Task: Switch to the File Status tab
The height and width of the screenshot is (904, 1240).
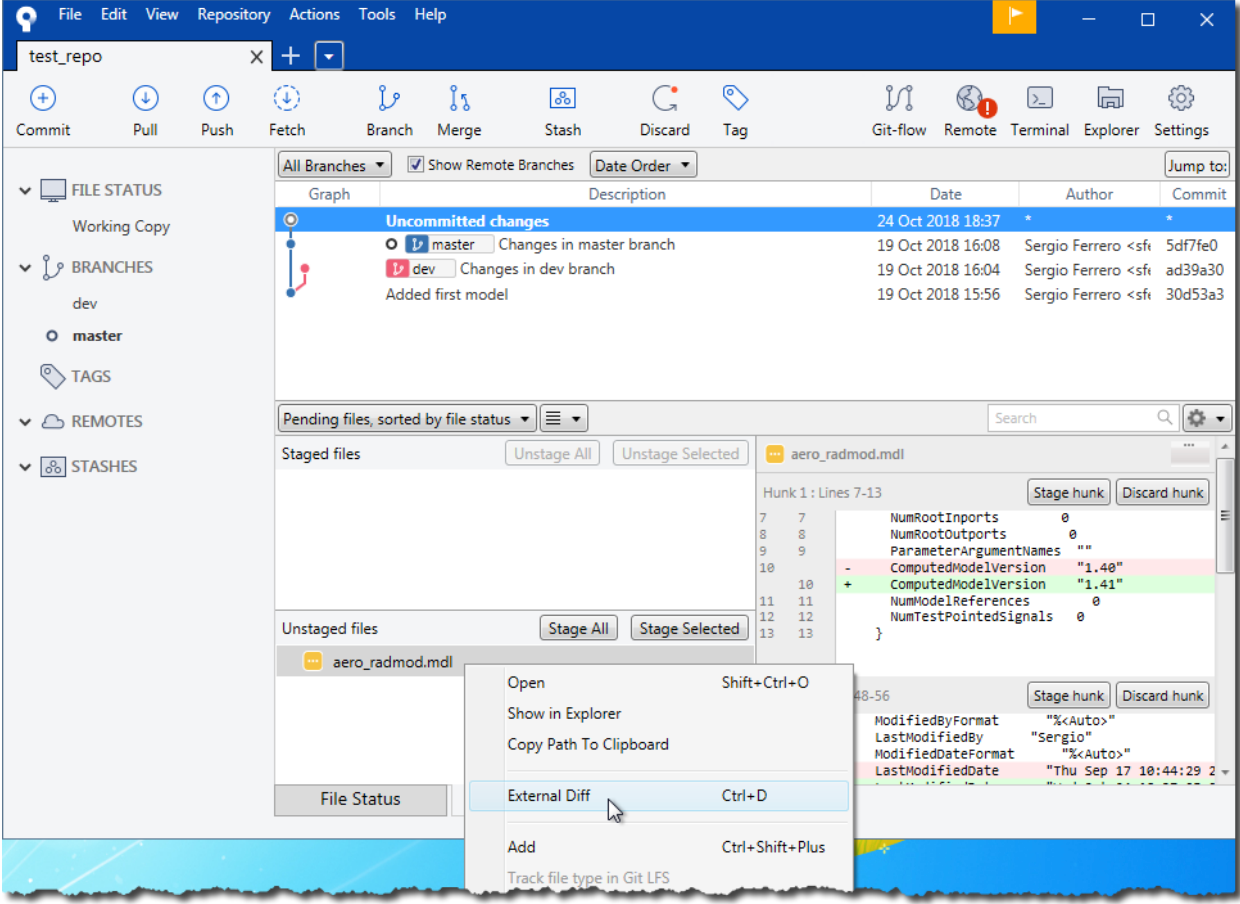Action: 360,799
